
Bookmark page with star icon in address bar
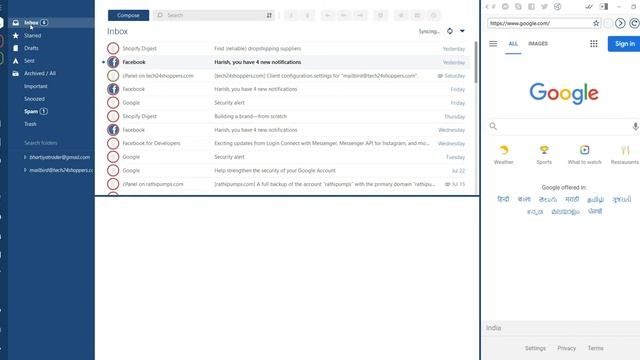[x=596, y=23]
